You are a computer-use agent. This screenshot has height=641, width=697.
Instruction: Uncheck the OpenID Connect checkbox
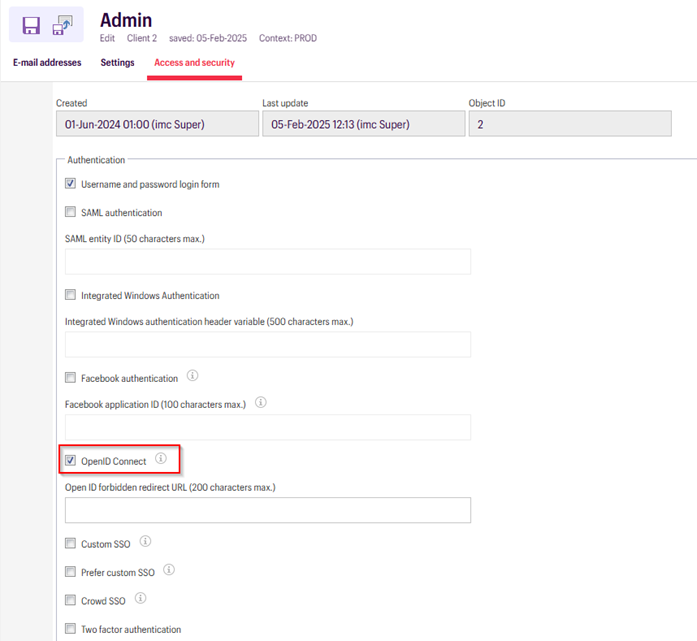coord(70,461)
